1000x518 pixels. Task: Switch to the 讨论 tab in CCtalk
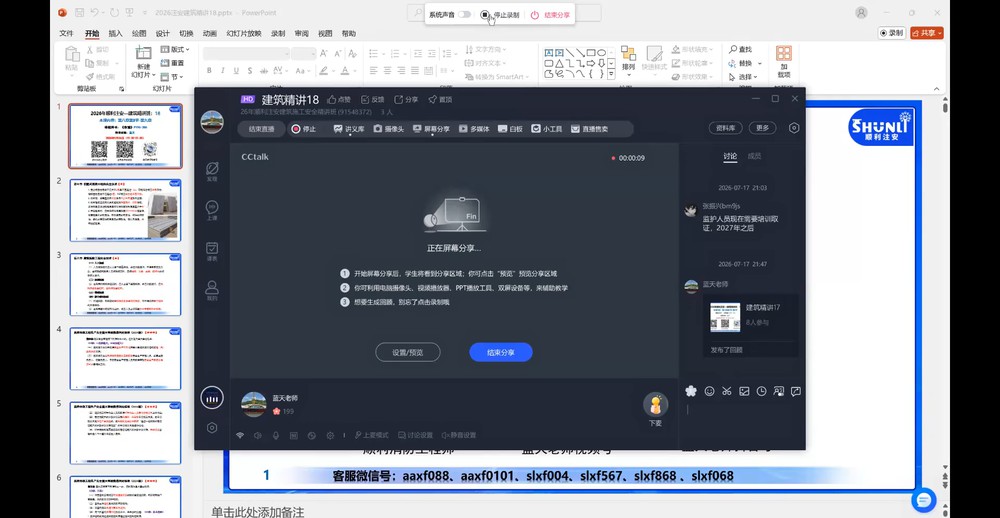click(x=730, y=156)
